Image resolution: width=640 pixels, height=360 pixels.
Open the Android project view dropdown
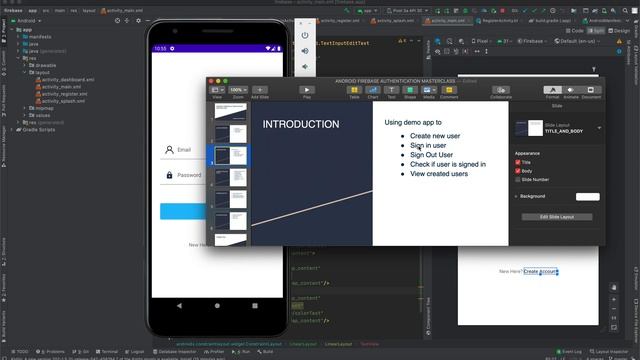click(26, 21)
